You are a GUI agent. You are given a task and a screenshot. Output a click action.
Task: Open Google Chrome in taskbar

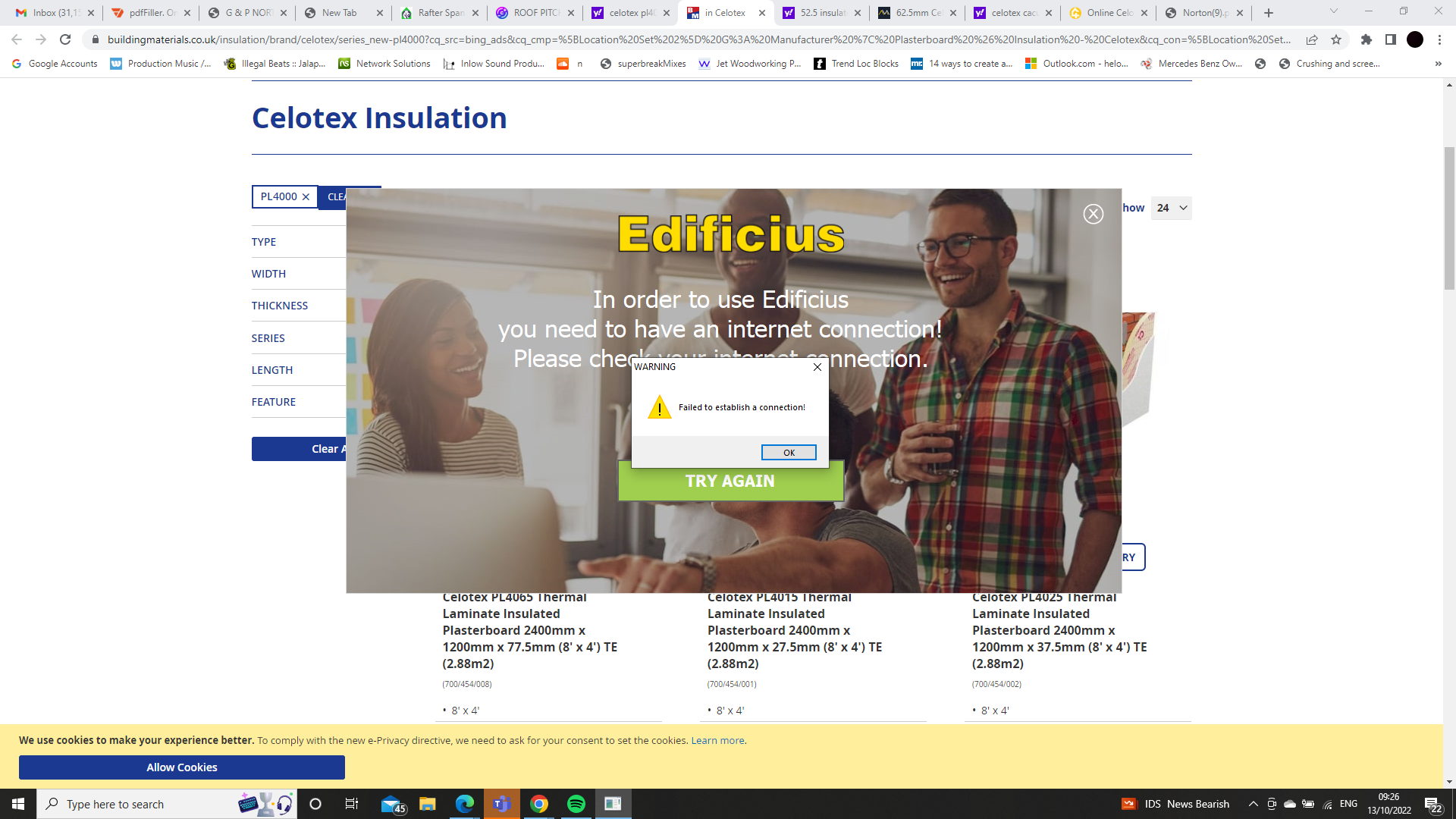point(539,804)
